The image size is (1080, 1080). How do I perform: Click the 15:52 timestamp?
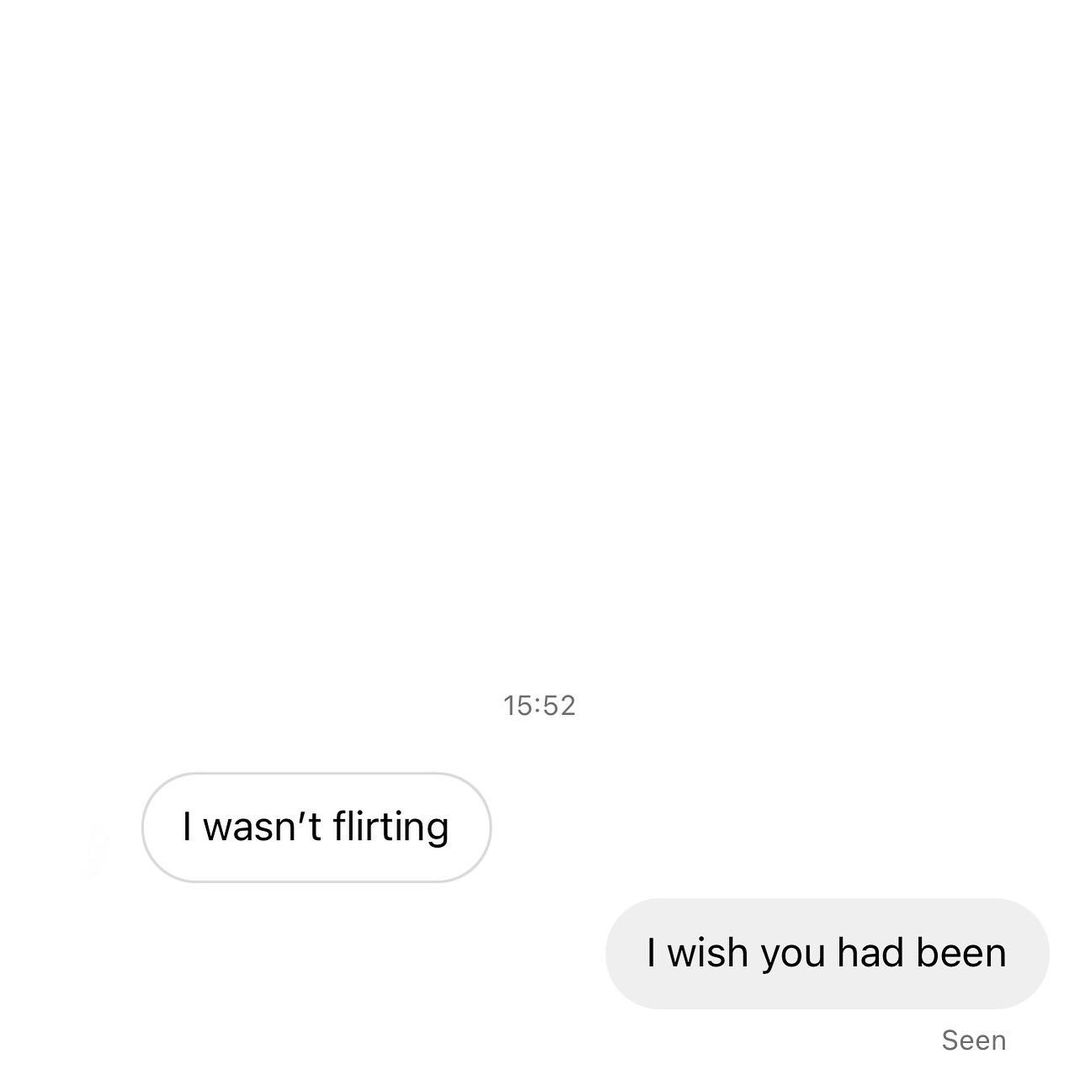[539, 705]
